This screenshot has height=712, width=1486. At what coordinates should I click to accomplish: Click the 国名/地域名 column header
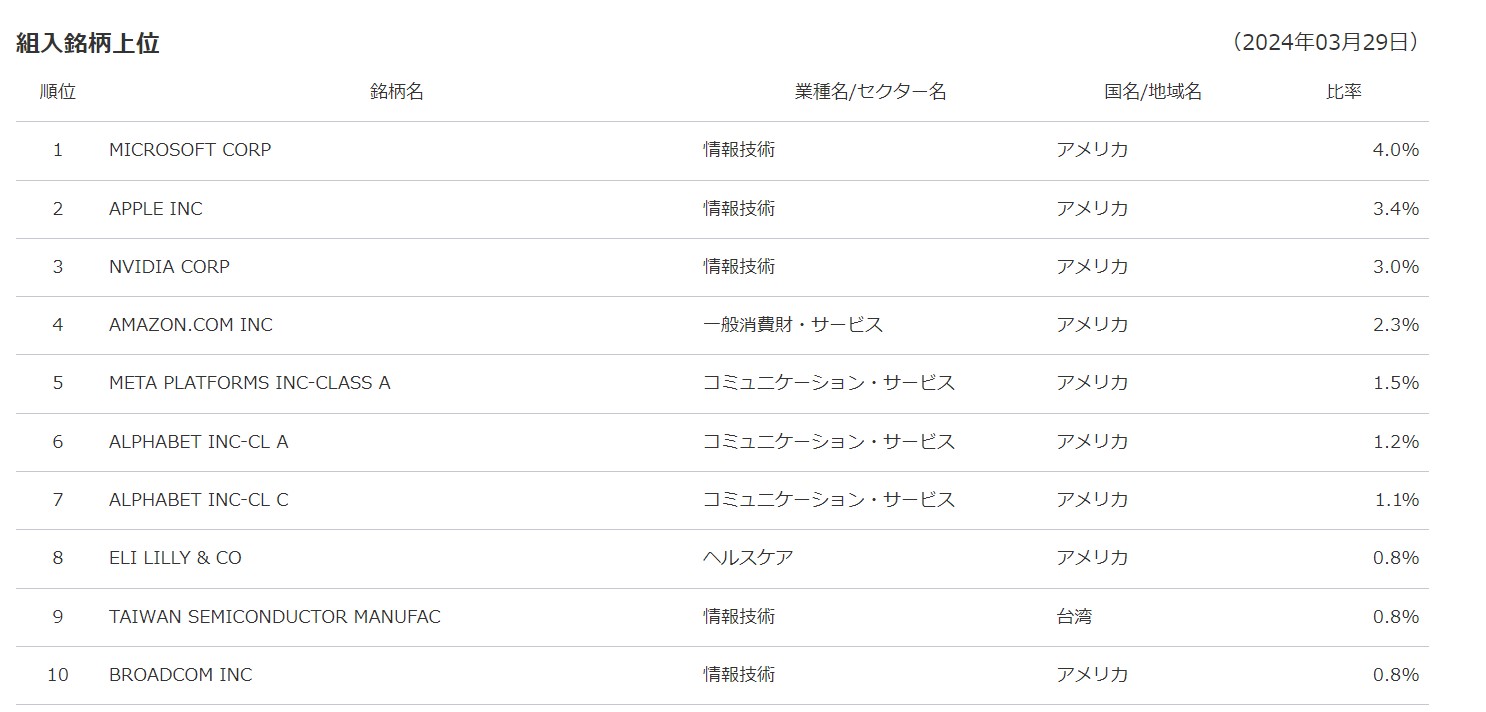(x=1153, y=92)
